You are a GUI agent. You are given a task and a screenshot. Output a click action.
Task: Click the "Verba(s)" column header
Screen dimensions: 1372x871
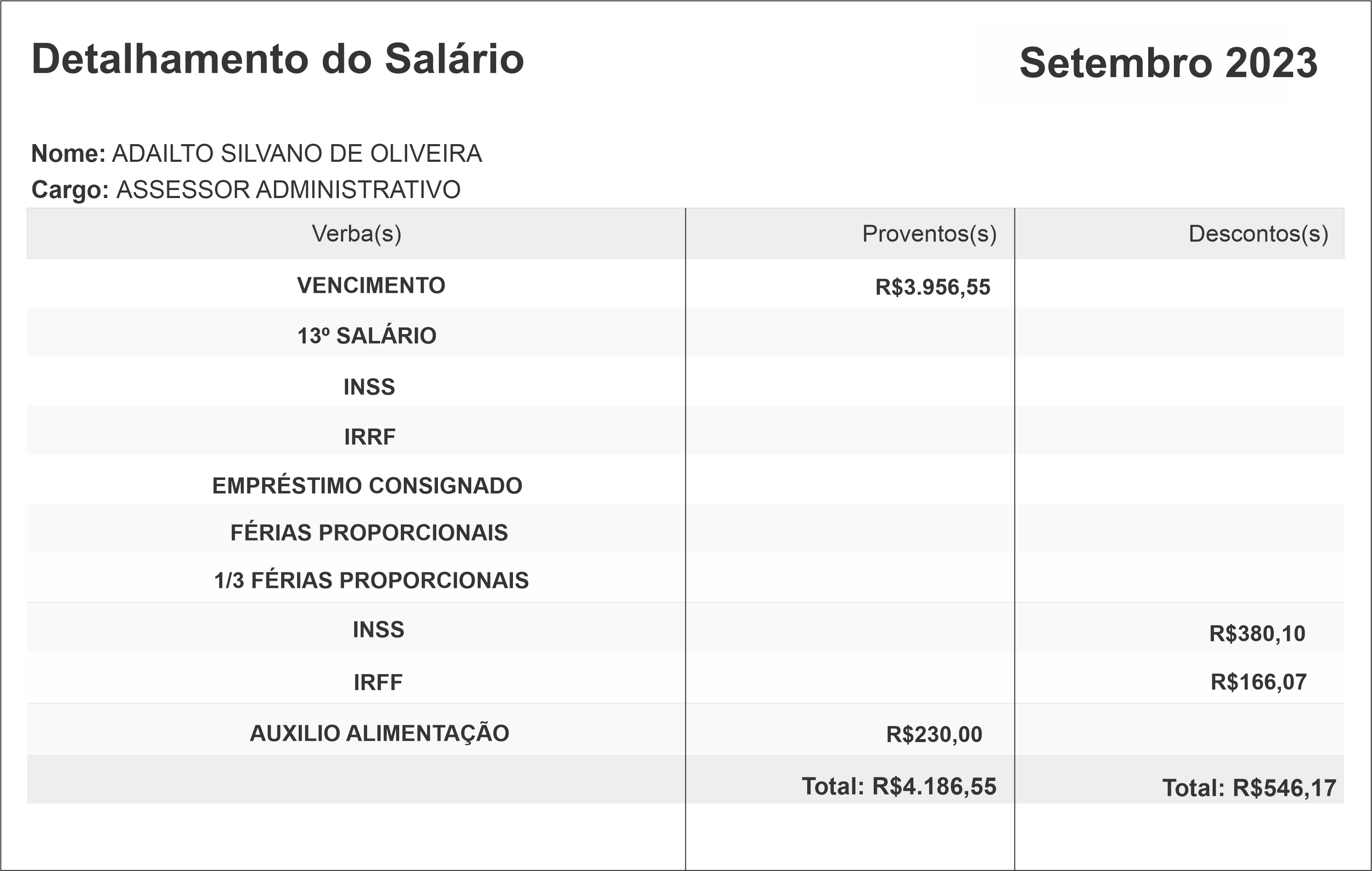pyautogui.click(x=356, y=233)
